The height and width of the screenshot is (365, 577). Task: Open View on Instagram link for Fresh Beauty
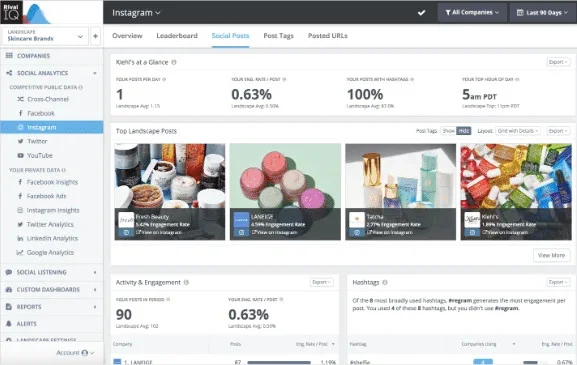(159, 233)
